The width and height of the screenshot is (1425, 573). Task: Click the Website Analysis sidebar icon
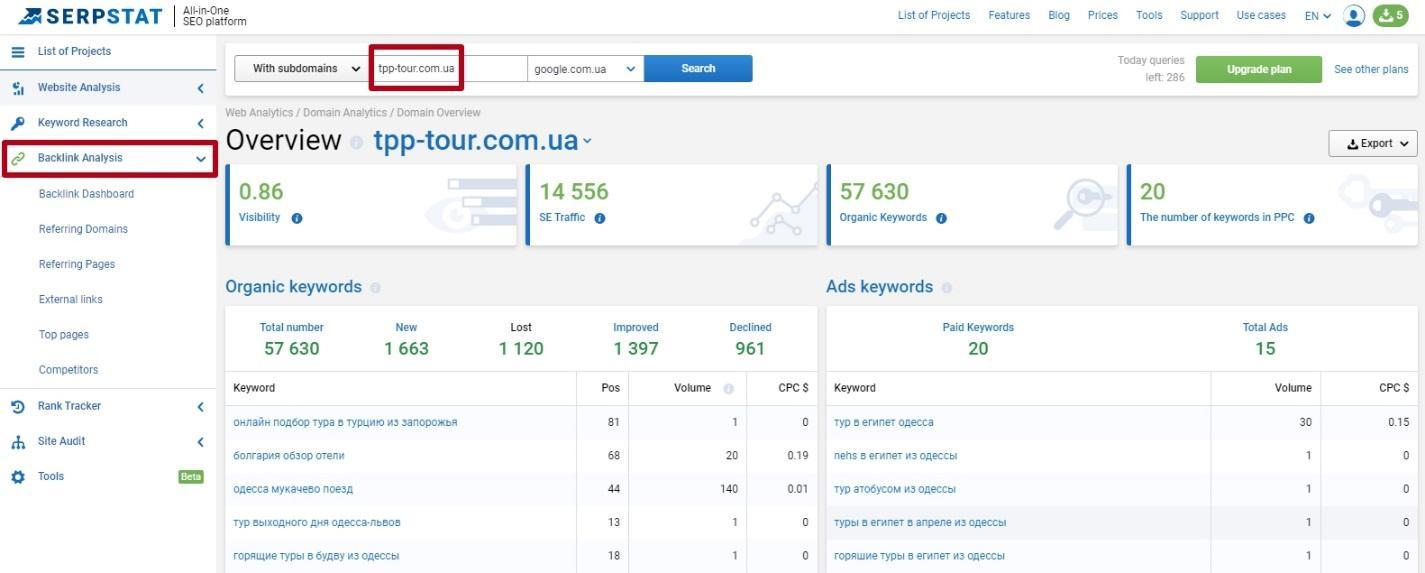(18, 88)
